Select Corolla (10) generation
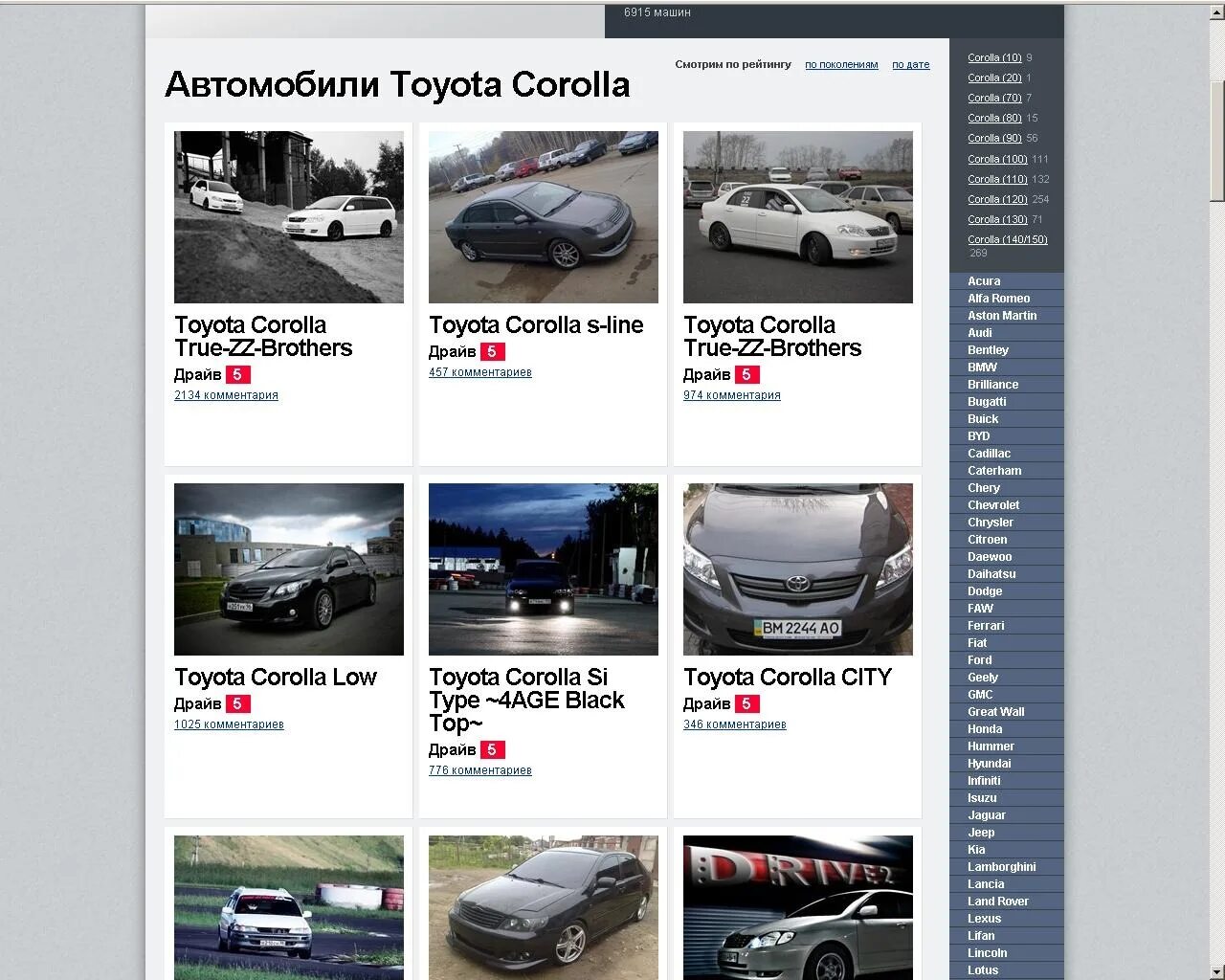Viewport: 1225px width, 980px height. (x=994, y=58)
